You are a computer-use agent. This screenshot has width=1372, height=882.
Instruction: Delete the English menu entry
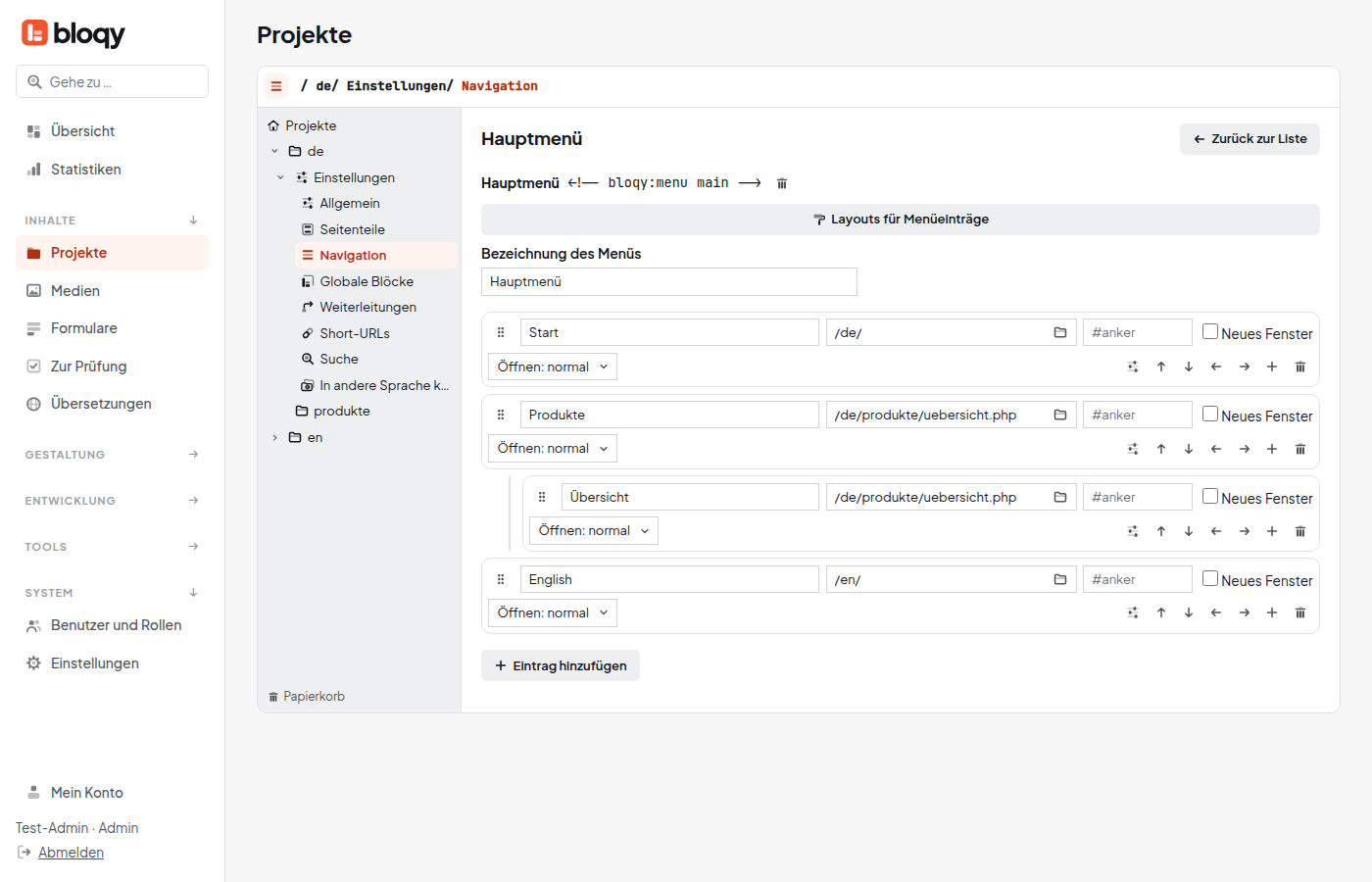1300,612
